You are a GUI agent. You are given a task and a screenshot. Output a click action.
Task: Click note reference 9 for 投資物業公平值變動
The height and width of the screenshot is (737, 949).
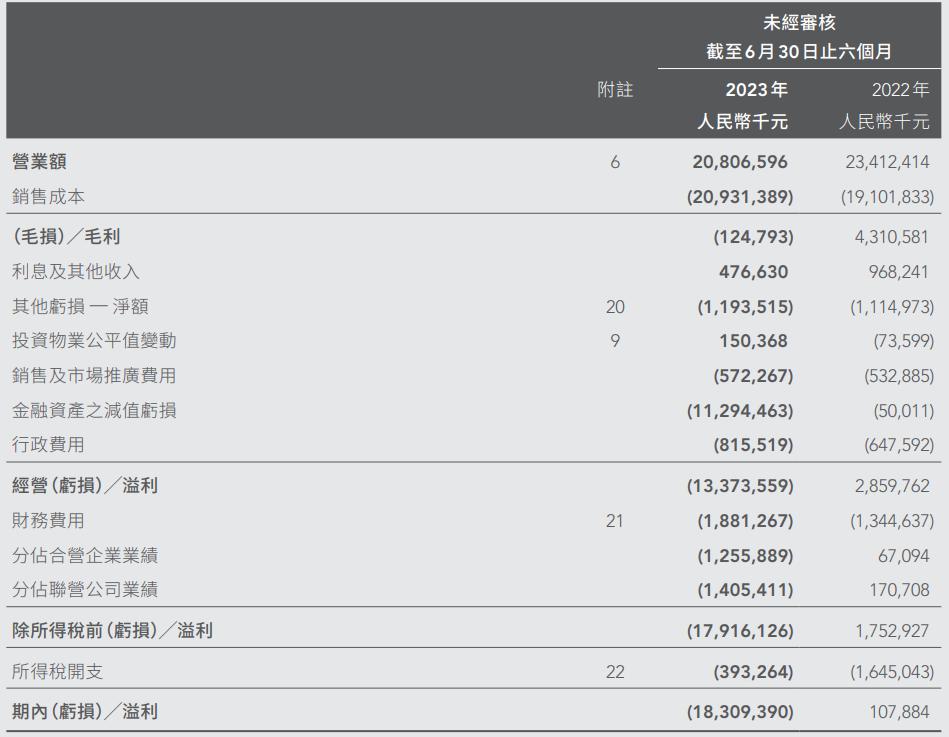615,341
